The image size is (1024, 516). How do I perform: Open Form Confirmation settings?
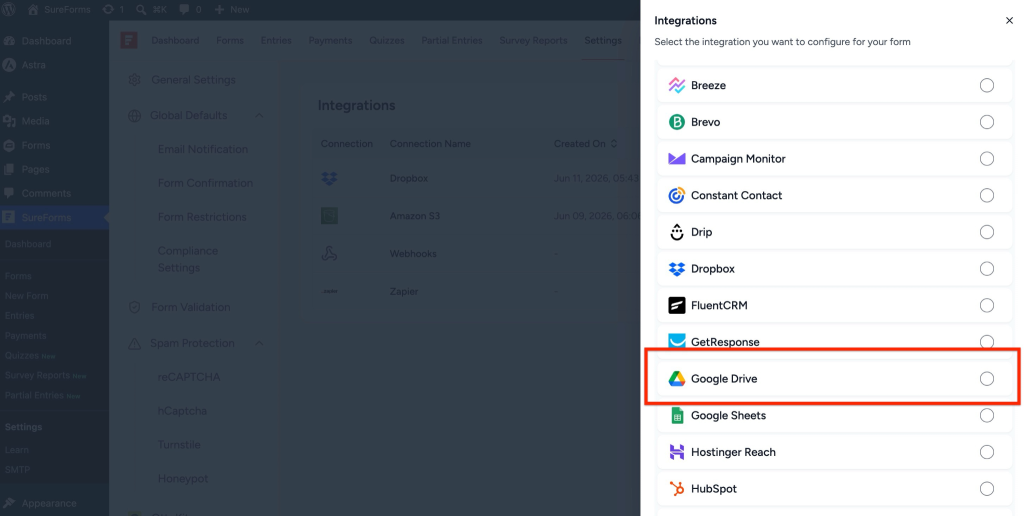click(205, 183)
